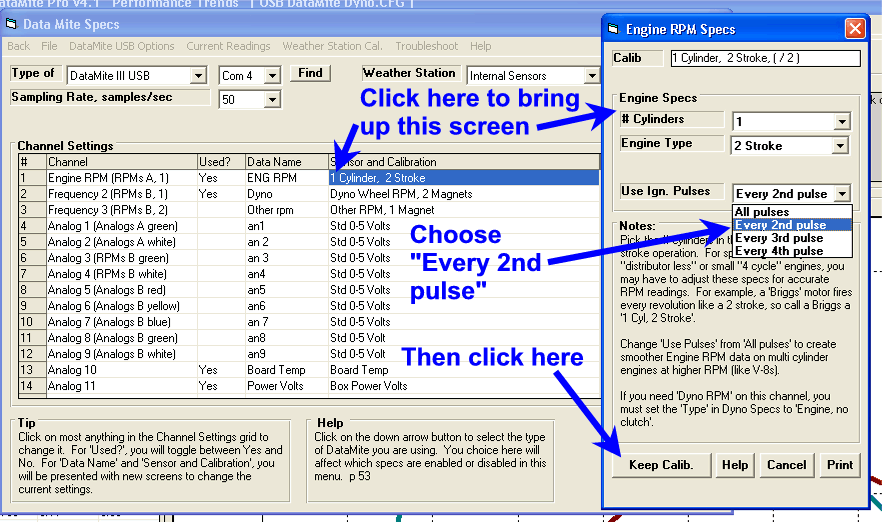Click Analog 4 (RPMs B white) cell
This screenshot has height=522, width=882.
click(122, 274)
